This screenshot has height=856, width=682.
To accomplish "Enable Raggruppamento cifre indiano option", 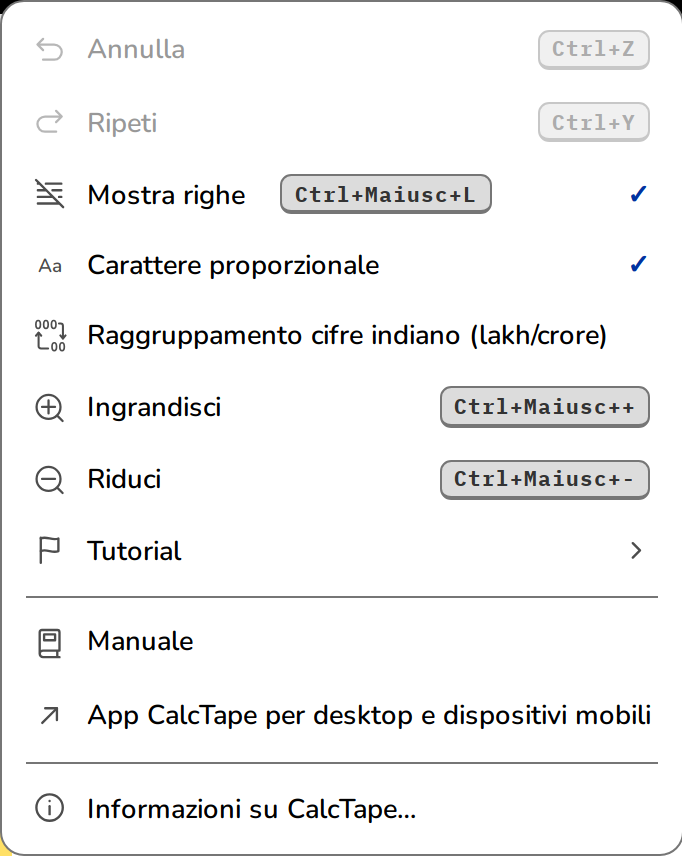I will [x=342, y=335].
